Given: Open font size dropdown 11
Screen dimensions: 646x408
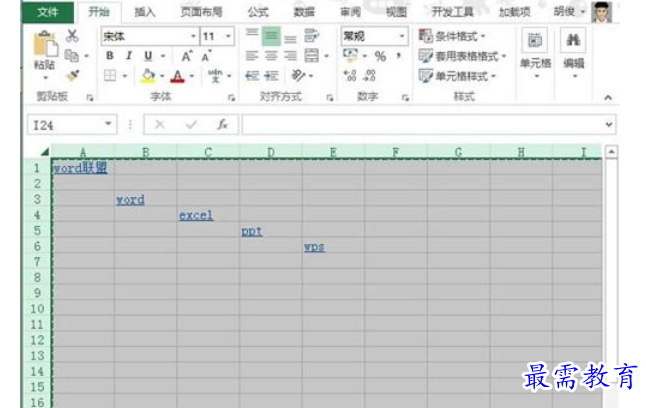Looking at the screenshot, I should click(x=228, y=36).
